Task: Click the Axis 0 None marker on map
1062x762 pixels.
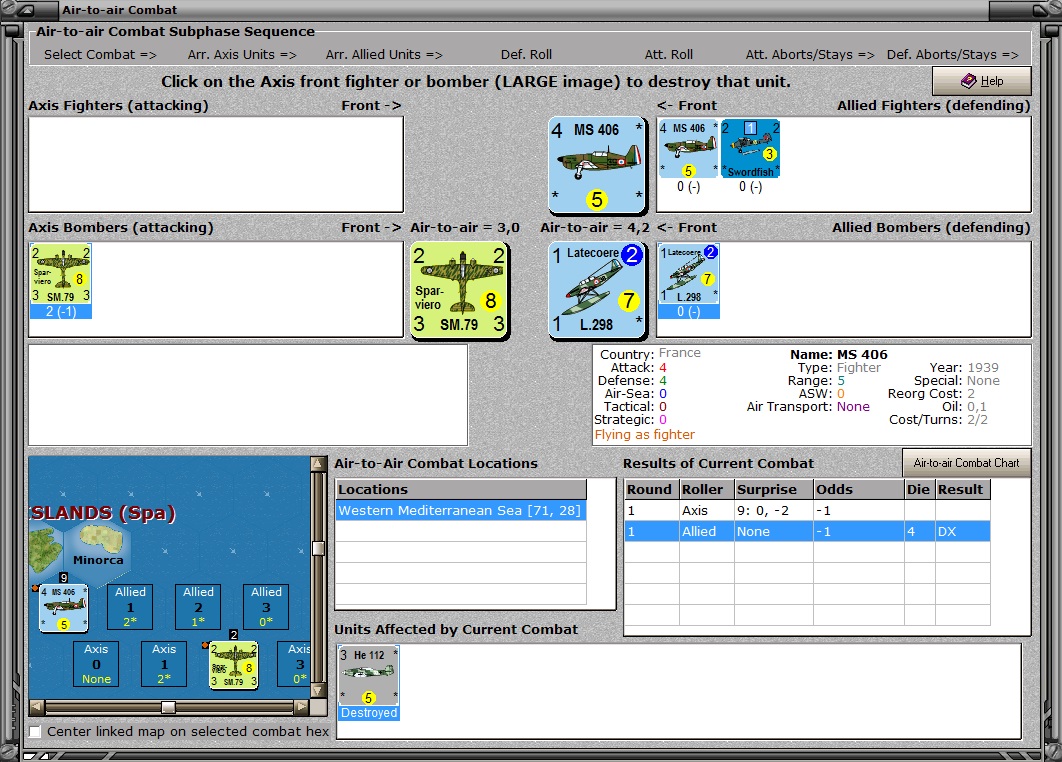Action: click(x=96, y=664)
